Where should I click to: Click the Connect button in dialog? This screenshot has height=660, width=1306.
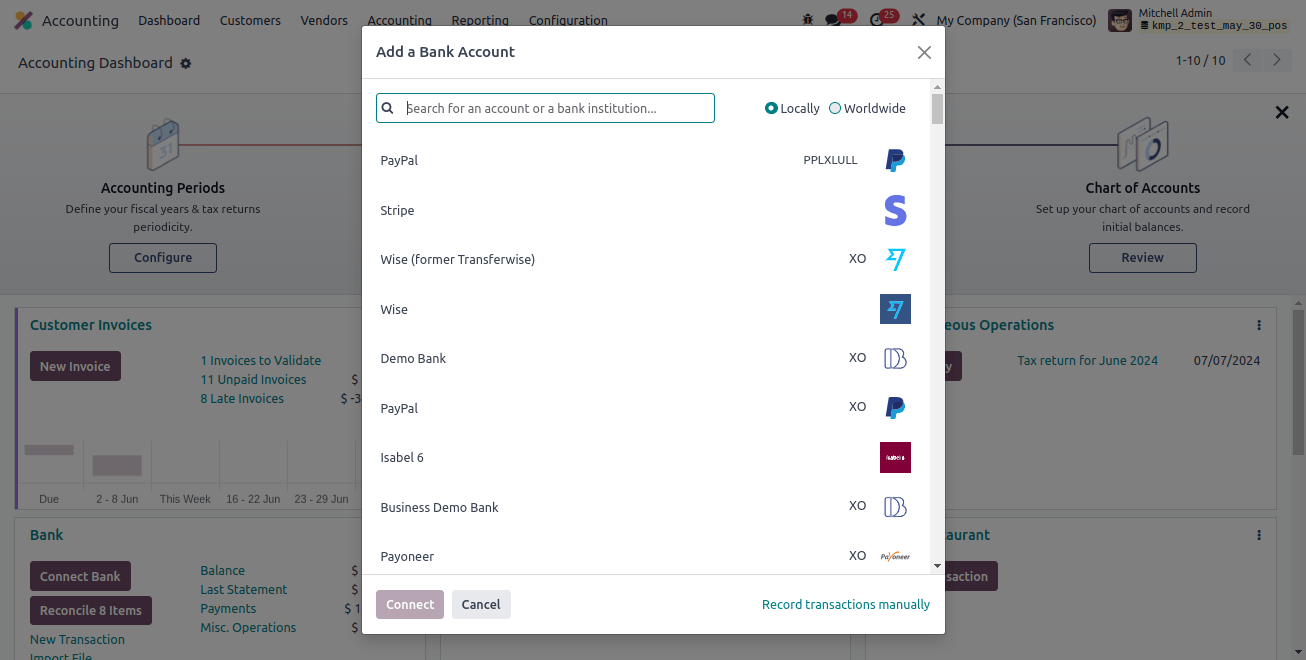(x=410, y=604)
